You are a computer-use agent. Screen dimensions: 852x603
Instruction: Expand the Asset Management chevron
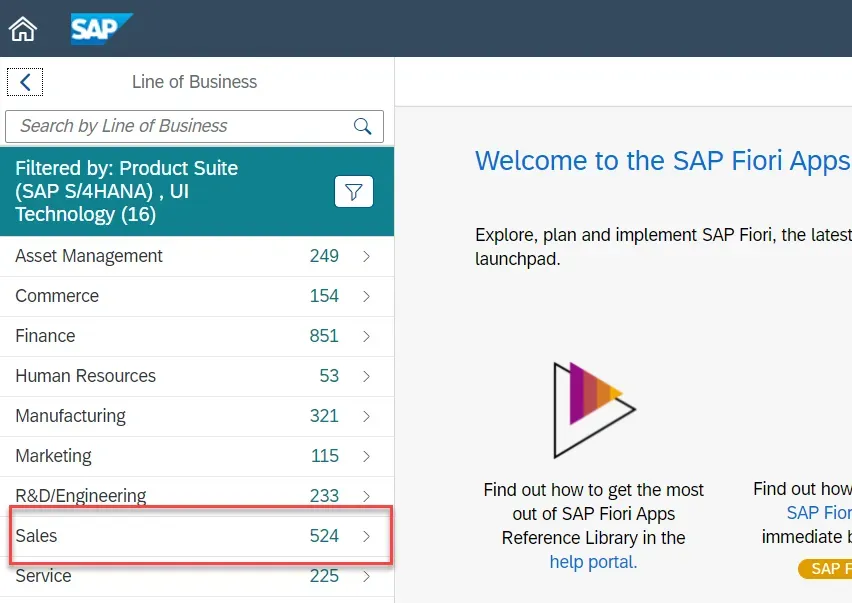pyautogui.click(x=367, y=257)
